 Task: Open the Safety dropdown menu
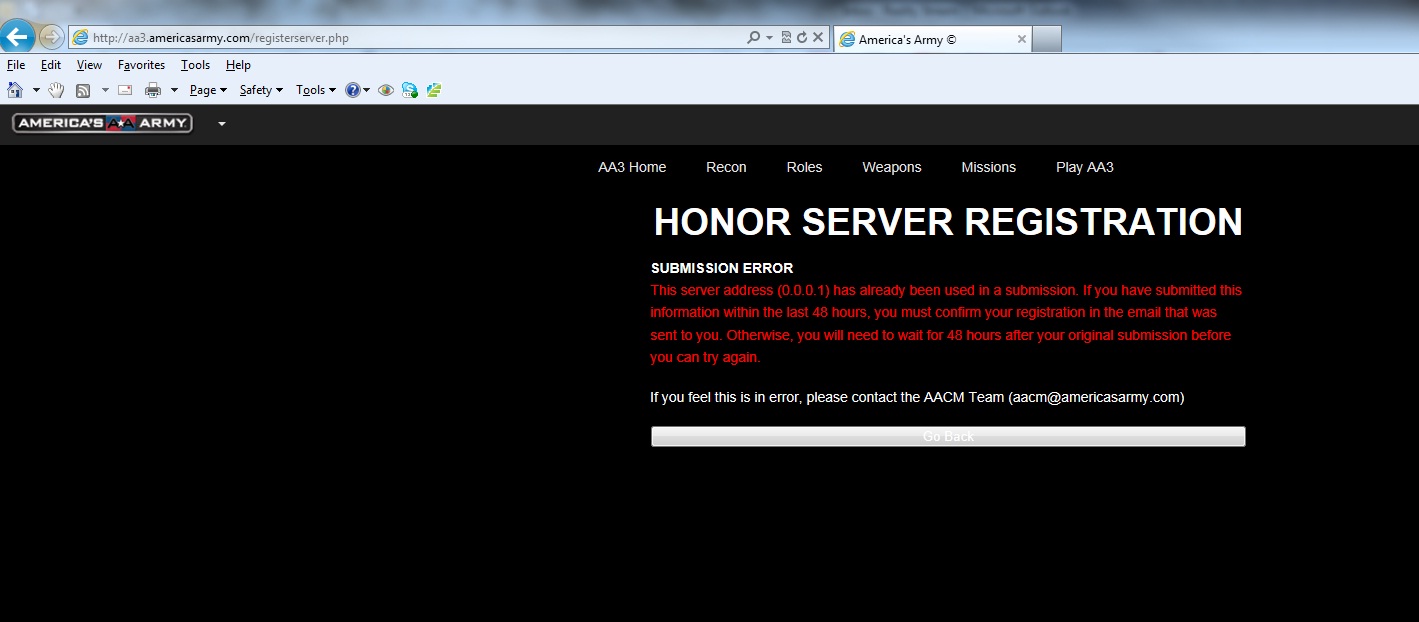click(261, 90)
